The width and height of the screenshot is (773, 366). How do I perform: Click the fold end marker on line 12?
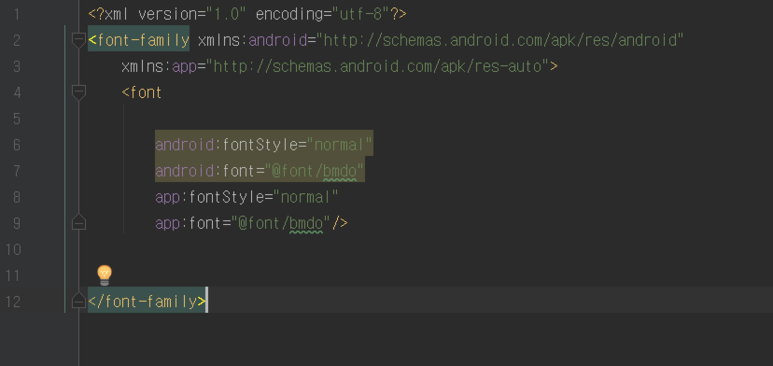pos(79,300)
